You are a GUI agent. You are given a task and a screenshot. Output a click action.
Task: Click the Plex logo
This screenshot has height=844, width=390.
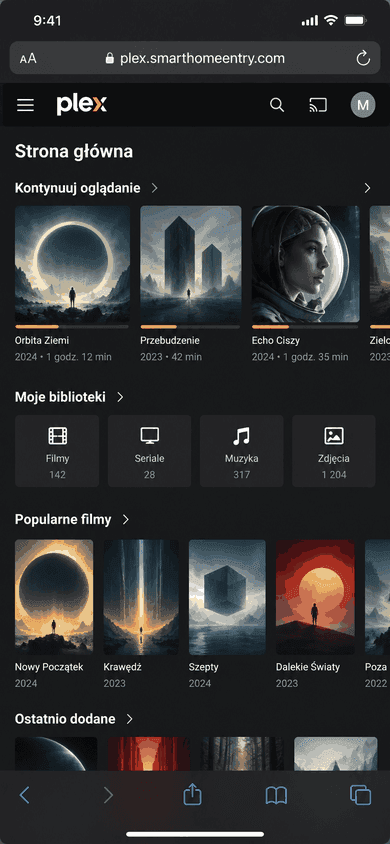click(x=81, y=104)
